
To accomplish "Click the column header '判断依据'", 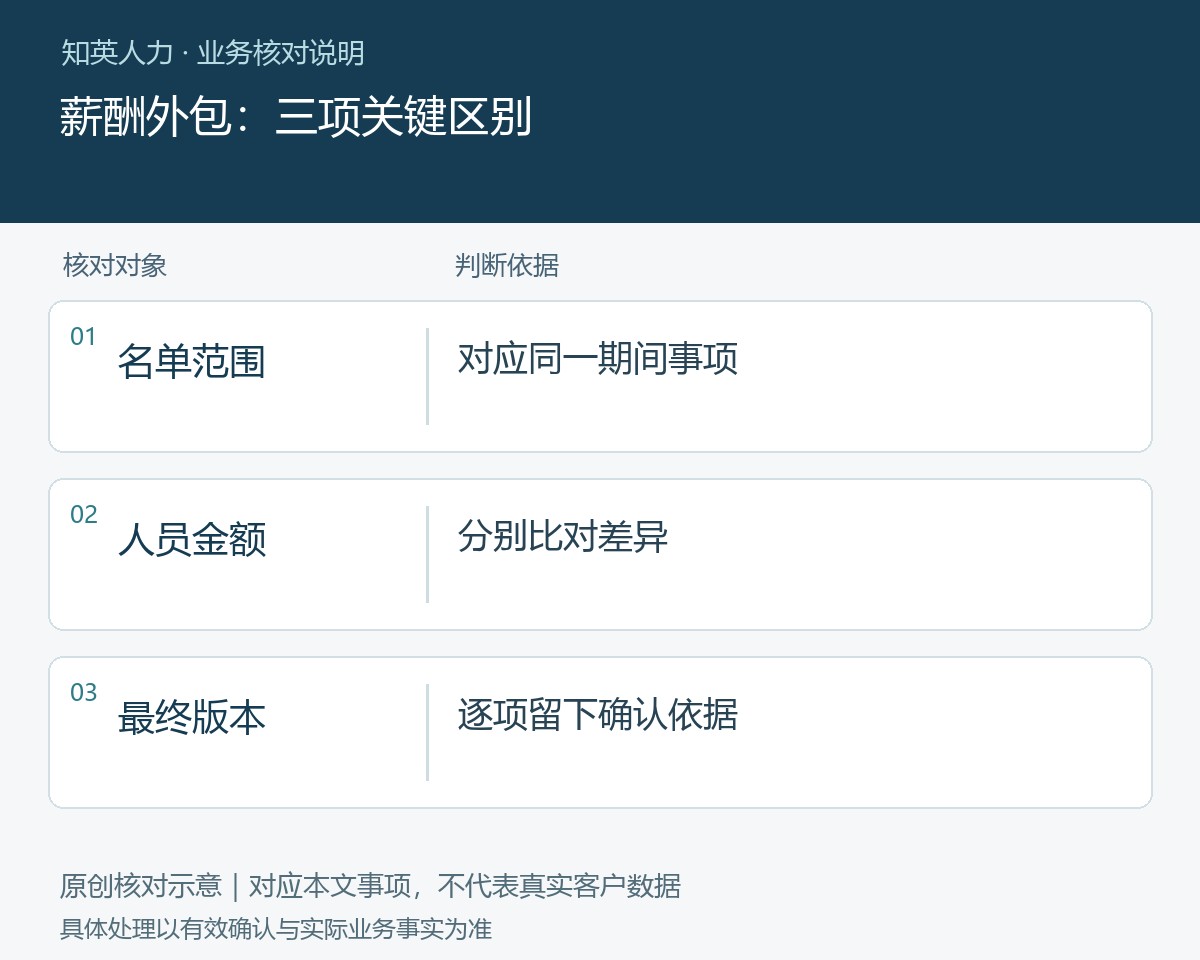I will coord(506,265).
